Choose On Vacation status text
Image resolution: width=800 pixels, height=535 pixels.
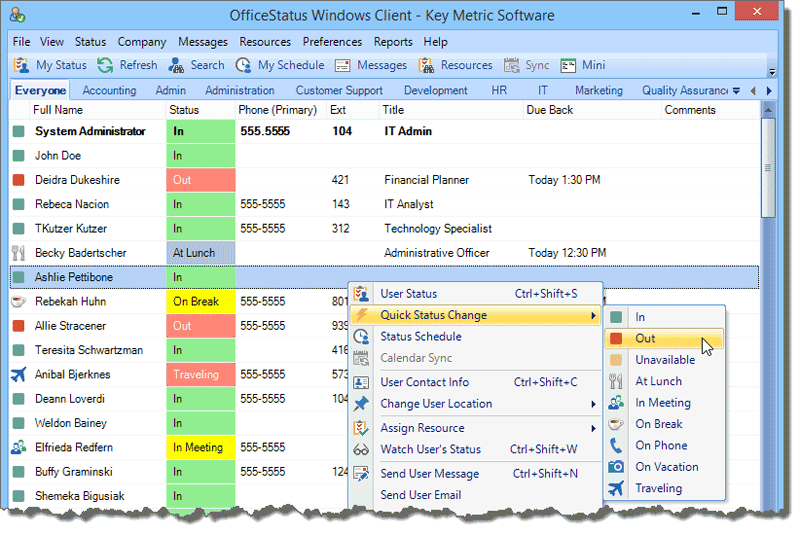coord(667,467)
